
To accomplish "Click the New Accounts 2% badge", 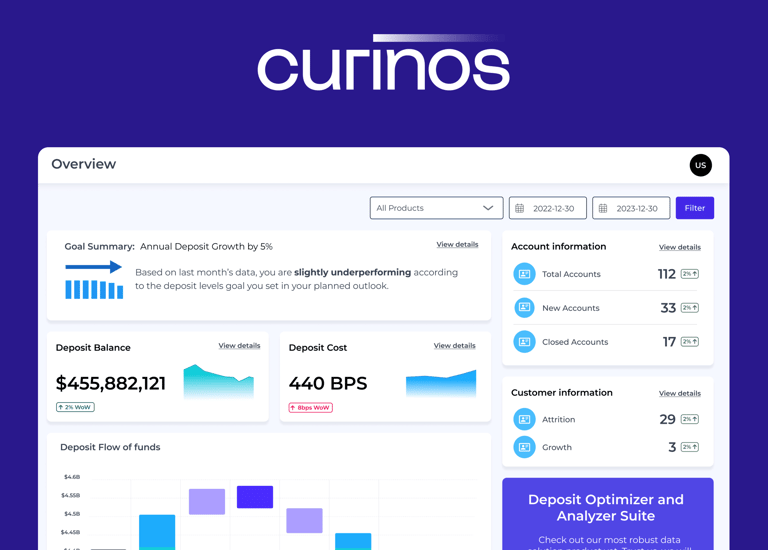I will (x=690, y=308).
